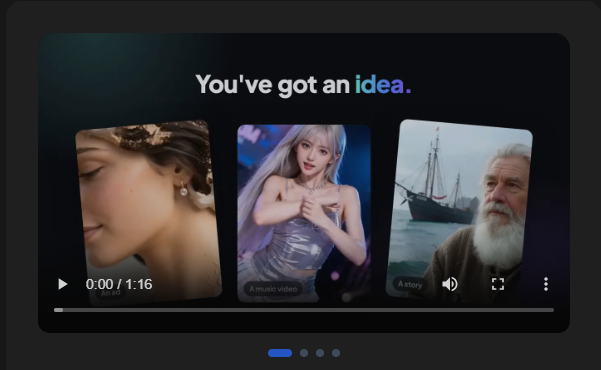Open the three-dot more options menu
The height and width of the screenshot is (370, 601).
click(546, 284)
